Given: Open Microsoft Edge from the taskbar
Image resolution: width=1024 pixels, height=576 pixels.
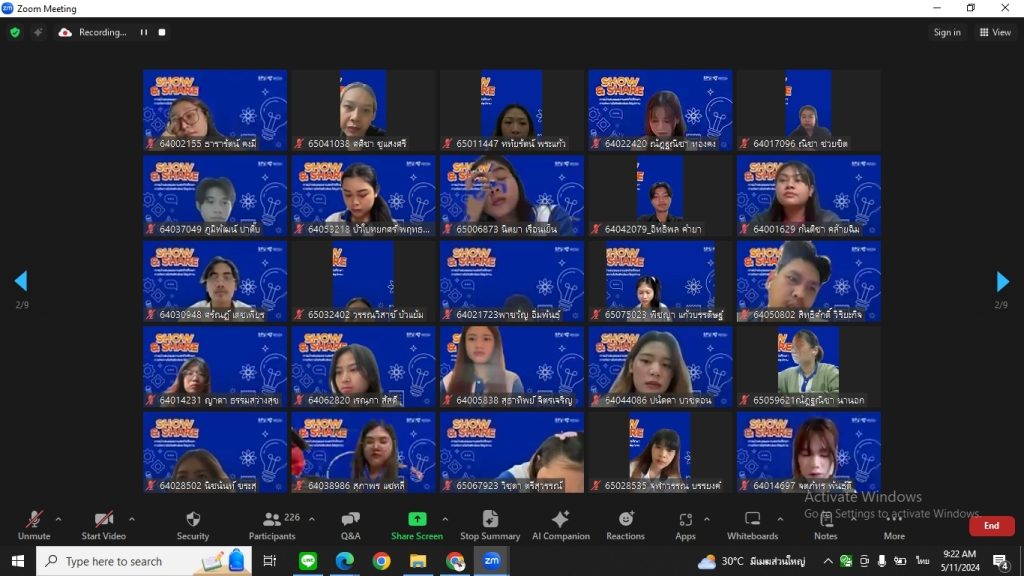Looking at the screenshot, I should coord(344,561).
